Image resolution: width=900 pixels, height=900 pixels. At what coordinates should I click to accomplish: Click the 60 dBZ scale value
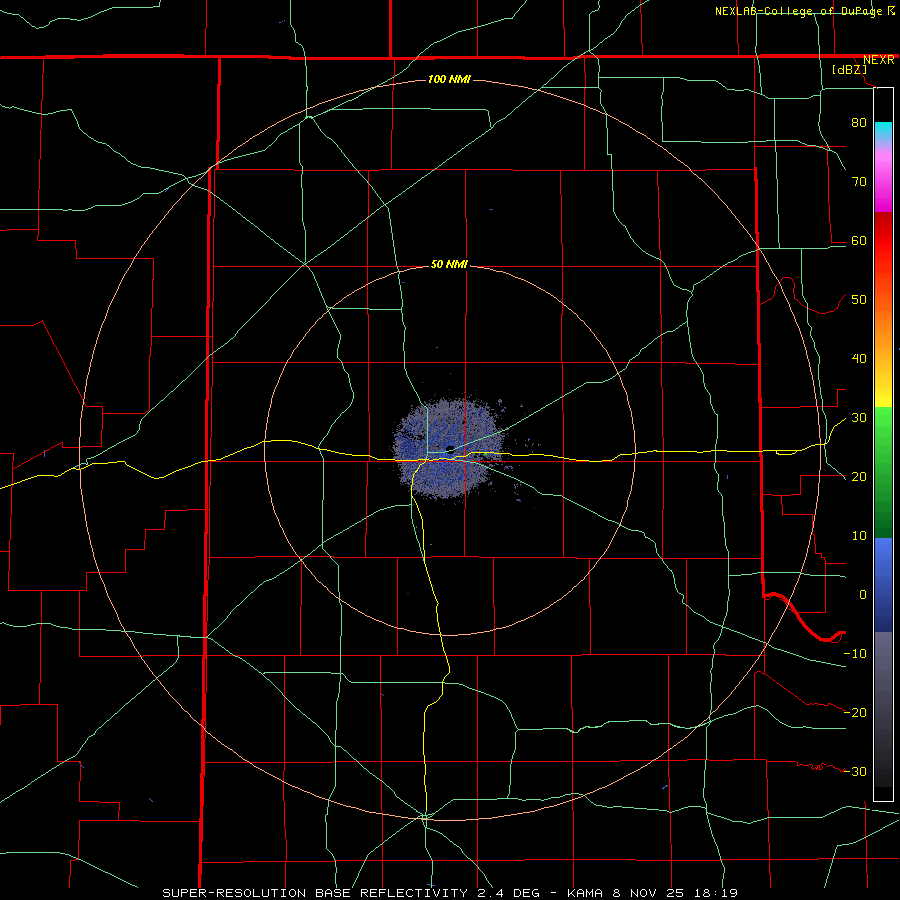(x=859, y=240)
